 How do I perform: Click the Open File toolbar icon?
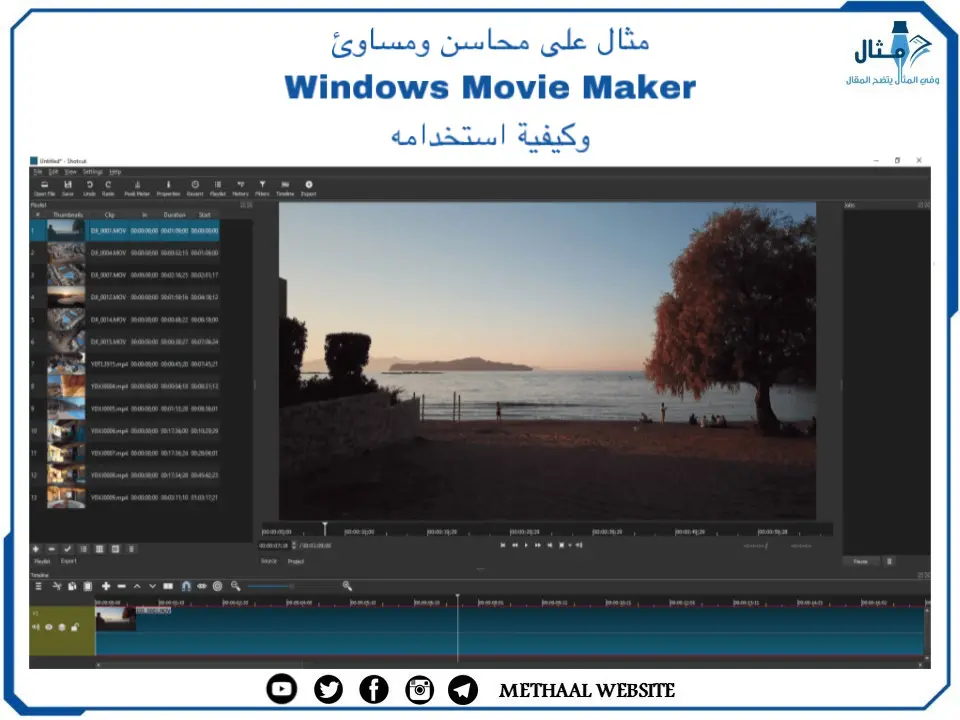coord(44,188)
